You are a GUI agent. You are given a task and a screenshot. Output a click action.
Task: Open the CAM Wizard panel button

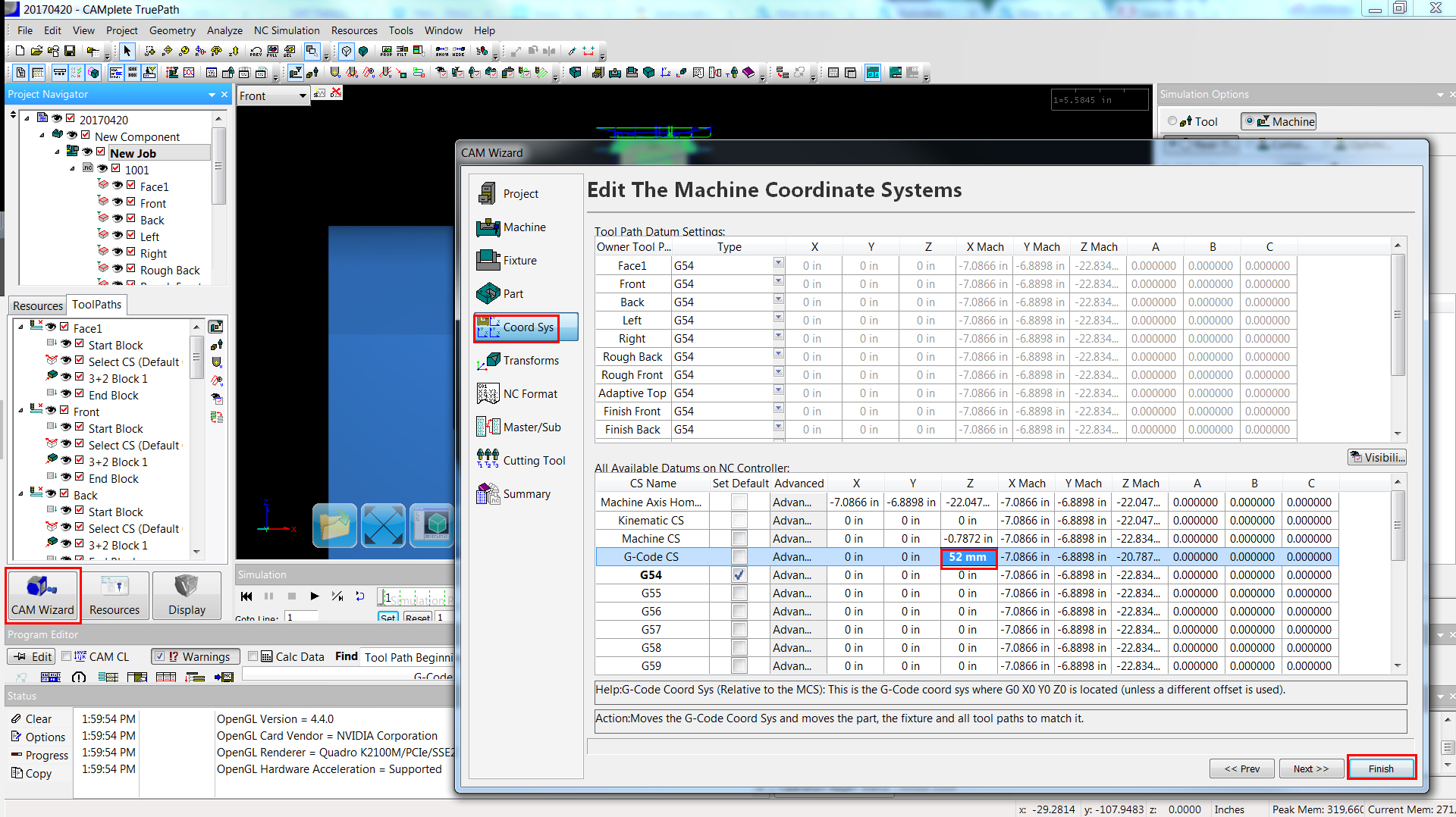click(43, 595)
